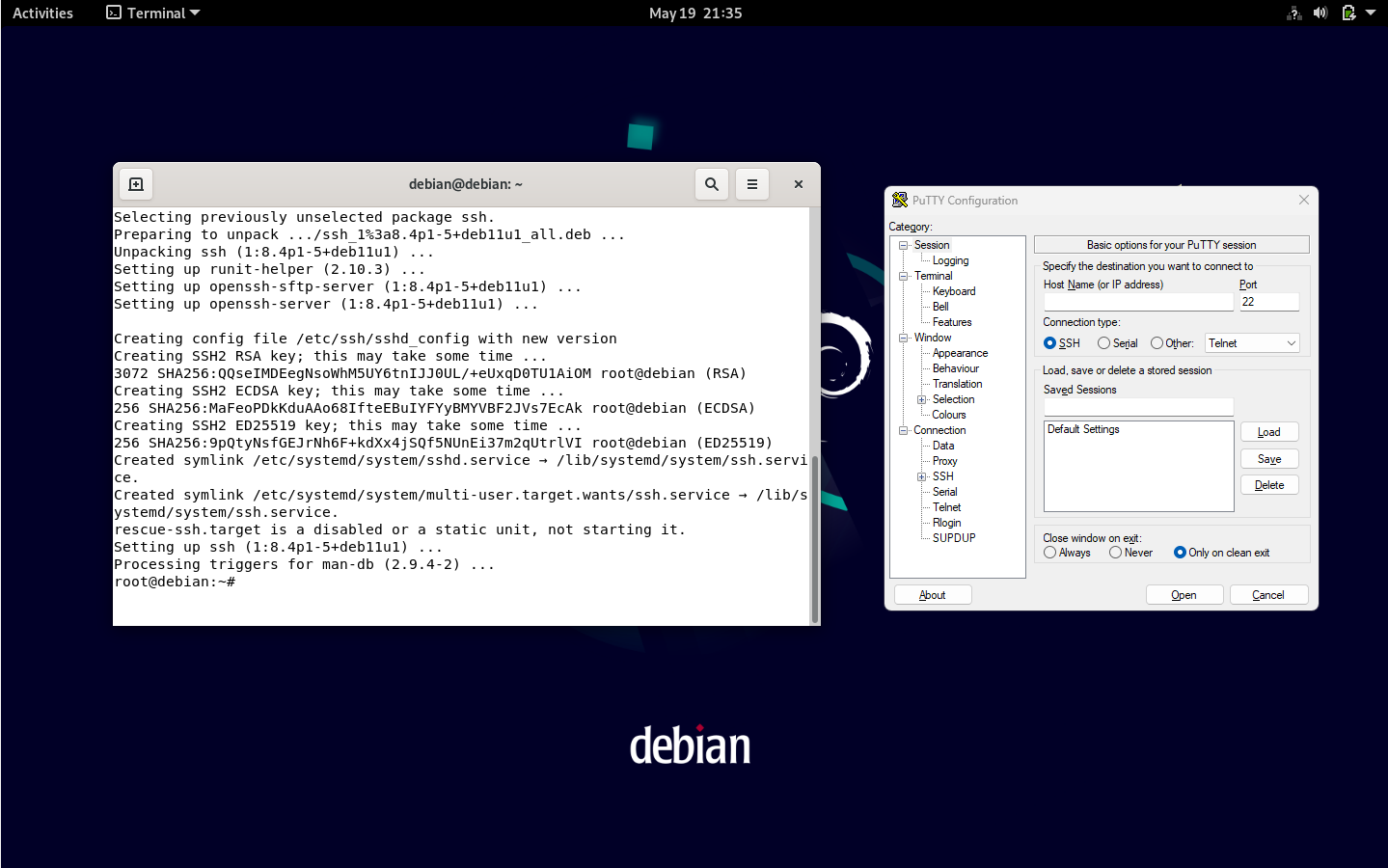This screenshot has height=868, width=1388.
Task: Select Telnet category in tree
Action: coord(946,507)
